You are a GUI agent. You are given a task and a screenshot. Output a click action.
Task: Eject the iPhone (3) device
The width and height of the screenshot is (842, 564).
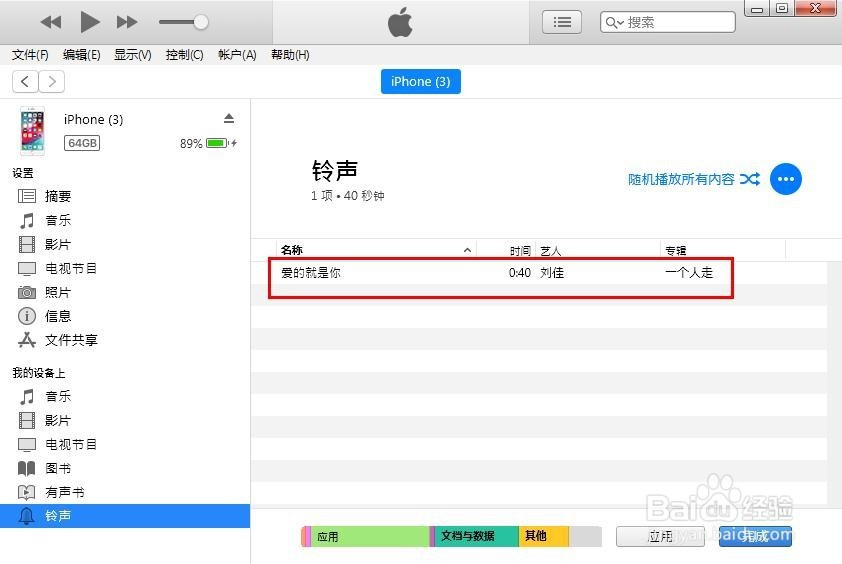tap(229, 118)
